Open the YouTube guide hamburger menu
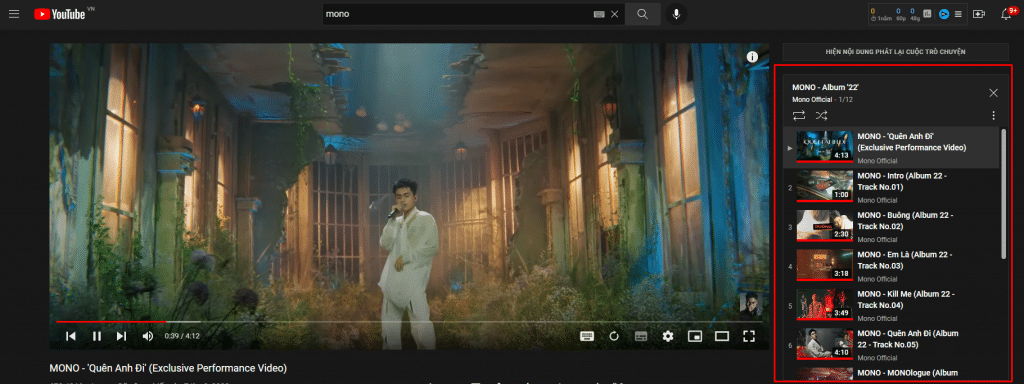Viewport: 1024px width, 384px height. point(14,14)
